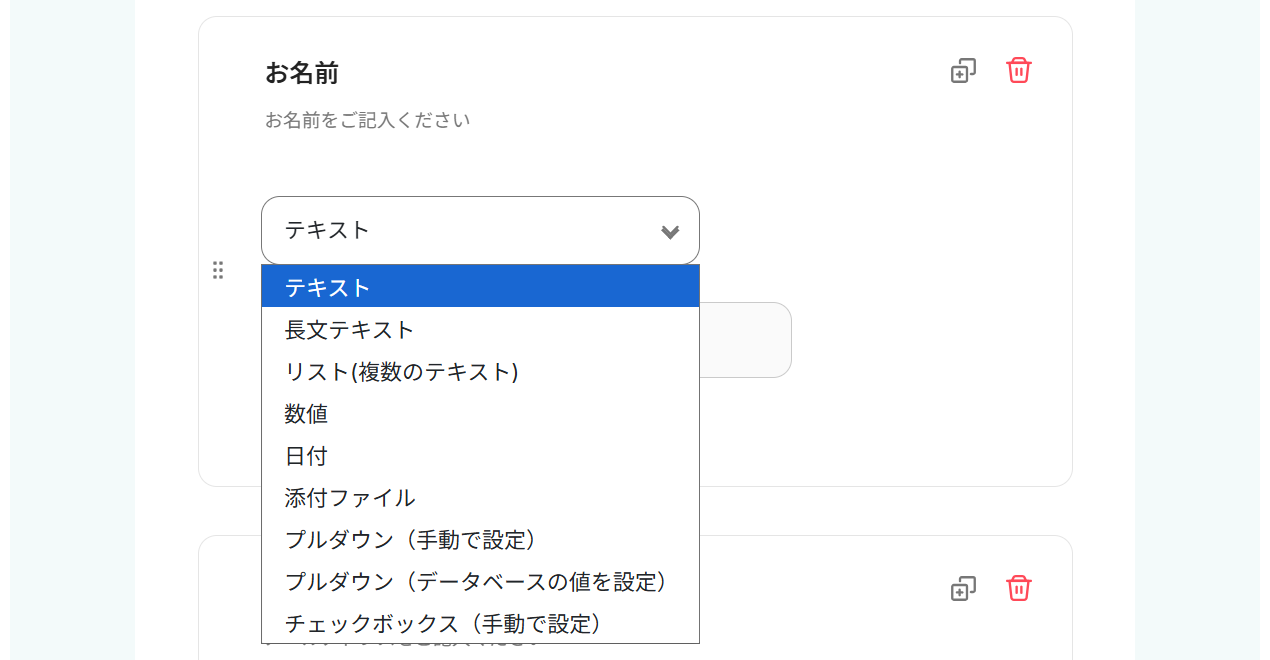Grab the drag handle dots beside the card
The image size is (1270, 660).
(x=218, y=270)
